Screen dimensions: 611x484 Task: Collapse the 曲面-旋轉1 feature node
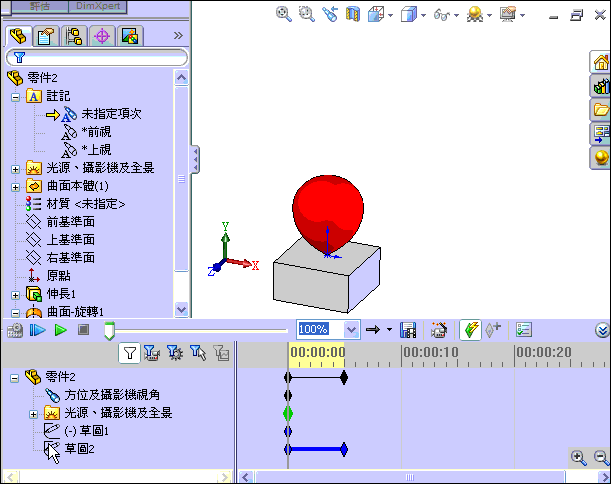[x=15, y=313]
